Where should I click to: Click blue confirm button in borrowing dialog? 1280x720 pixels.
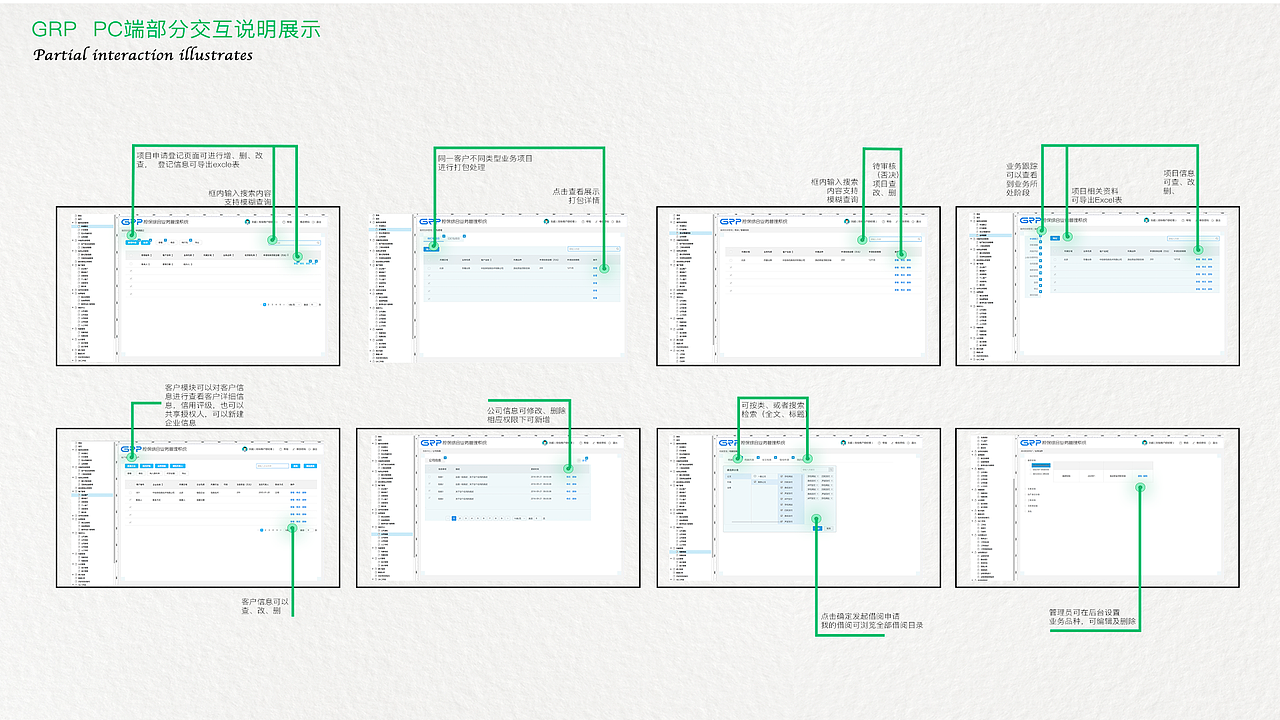[817, 528]
